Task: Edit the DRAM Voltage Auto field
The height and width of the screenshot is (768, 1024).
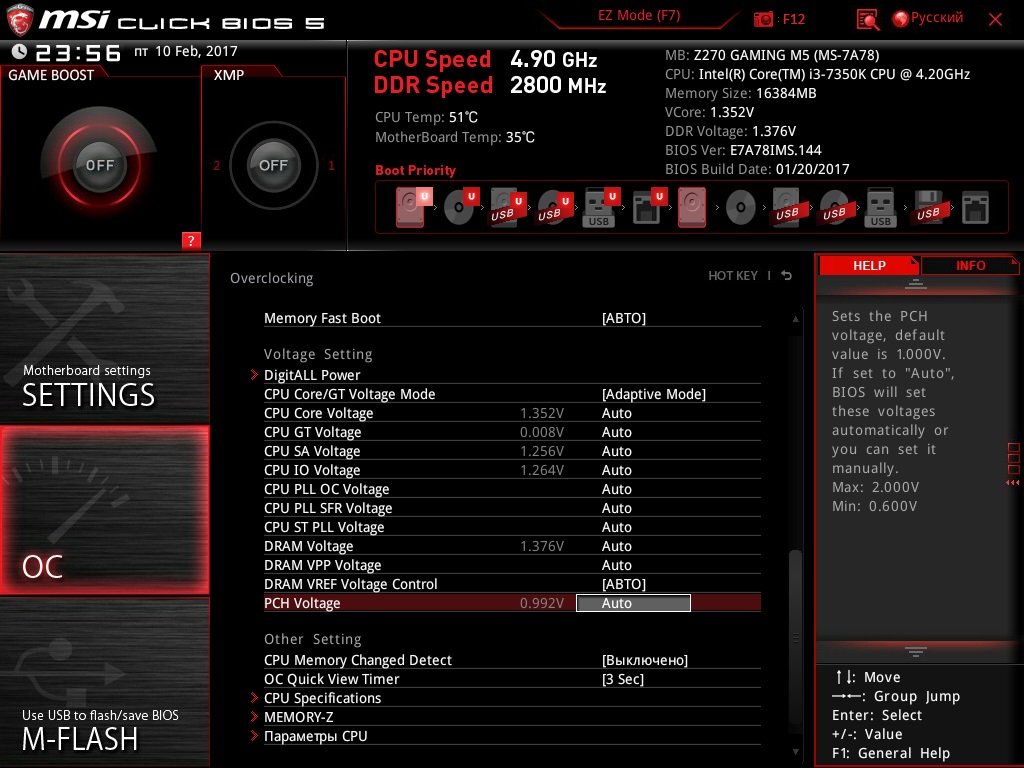Action: tap(616, 546)
